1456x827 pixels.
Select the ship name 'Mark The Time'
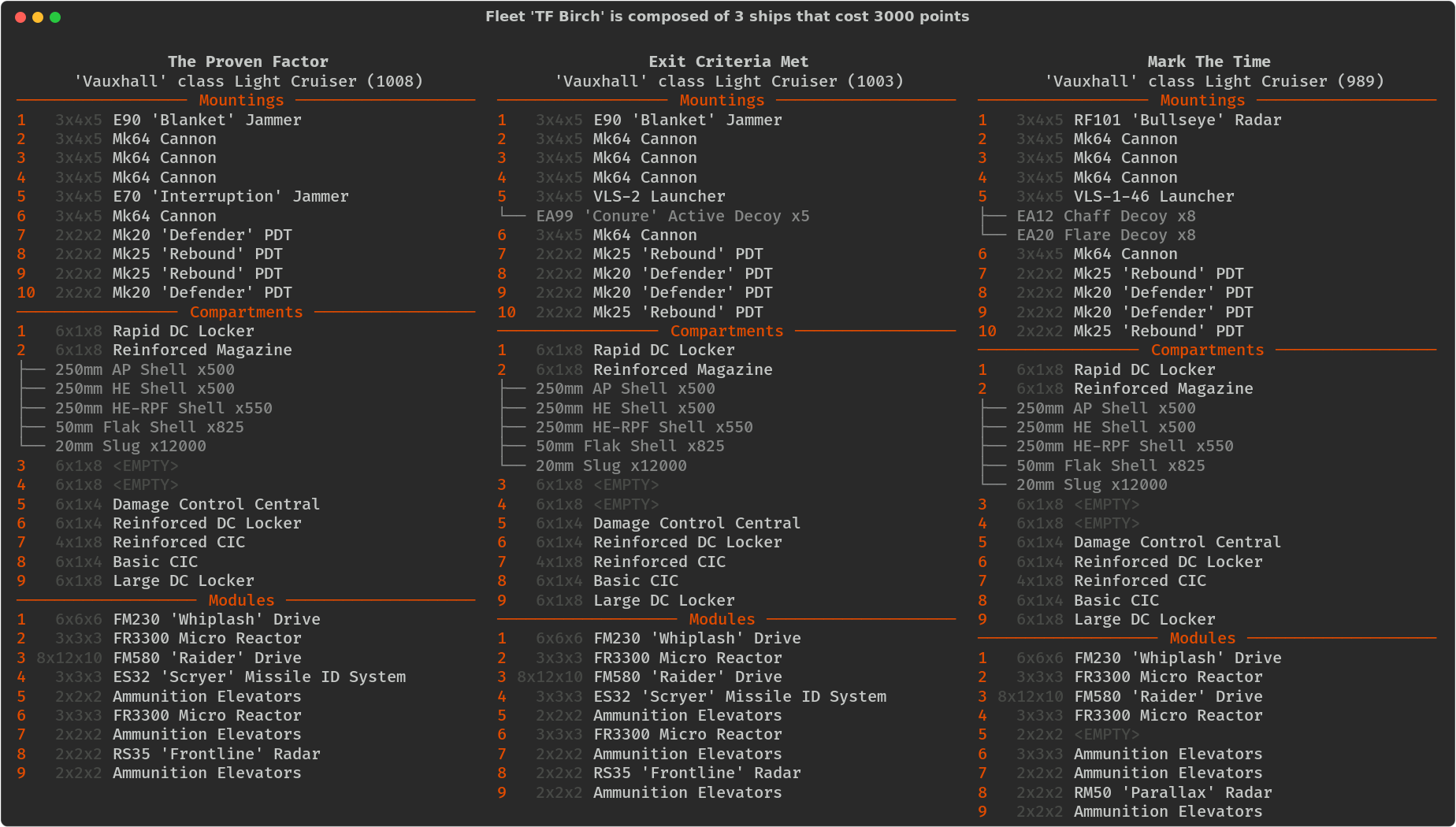click(x=1209, y=61)
